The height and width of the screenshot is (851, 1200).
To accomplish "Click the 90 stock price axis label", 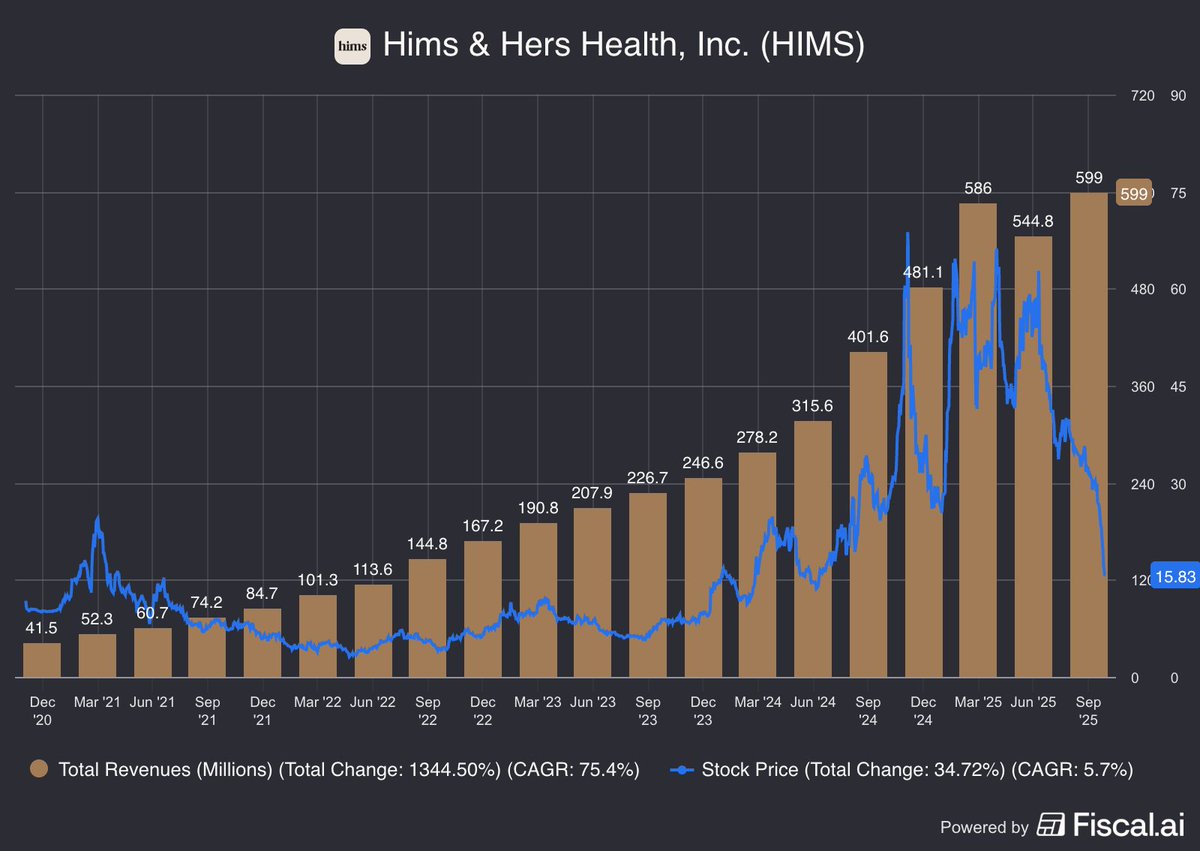I will coord(1178,96).
